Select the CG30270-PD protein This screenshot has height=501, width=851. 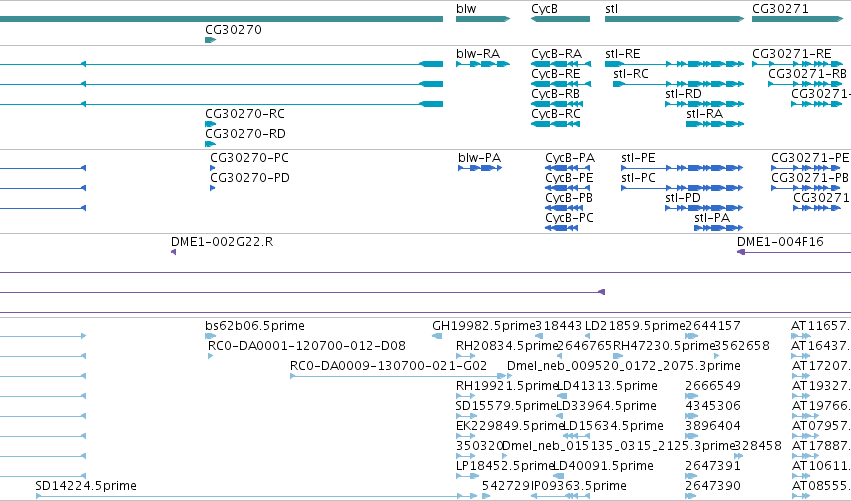pos(213,188)
